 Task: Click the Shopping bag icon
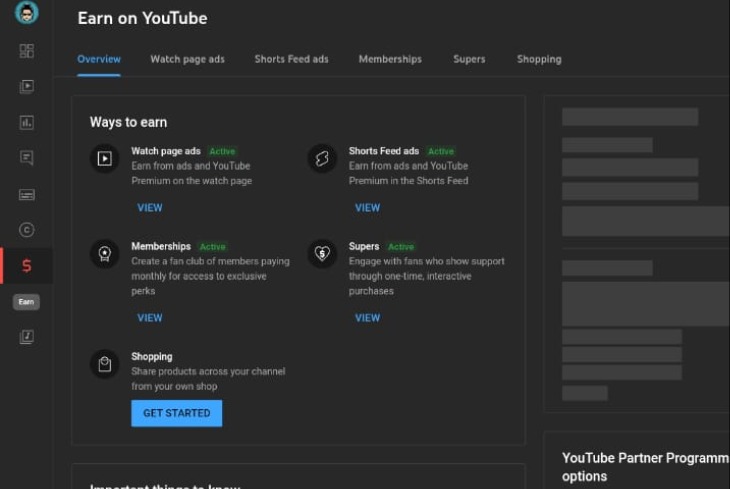coord(105,364)
